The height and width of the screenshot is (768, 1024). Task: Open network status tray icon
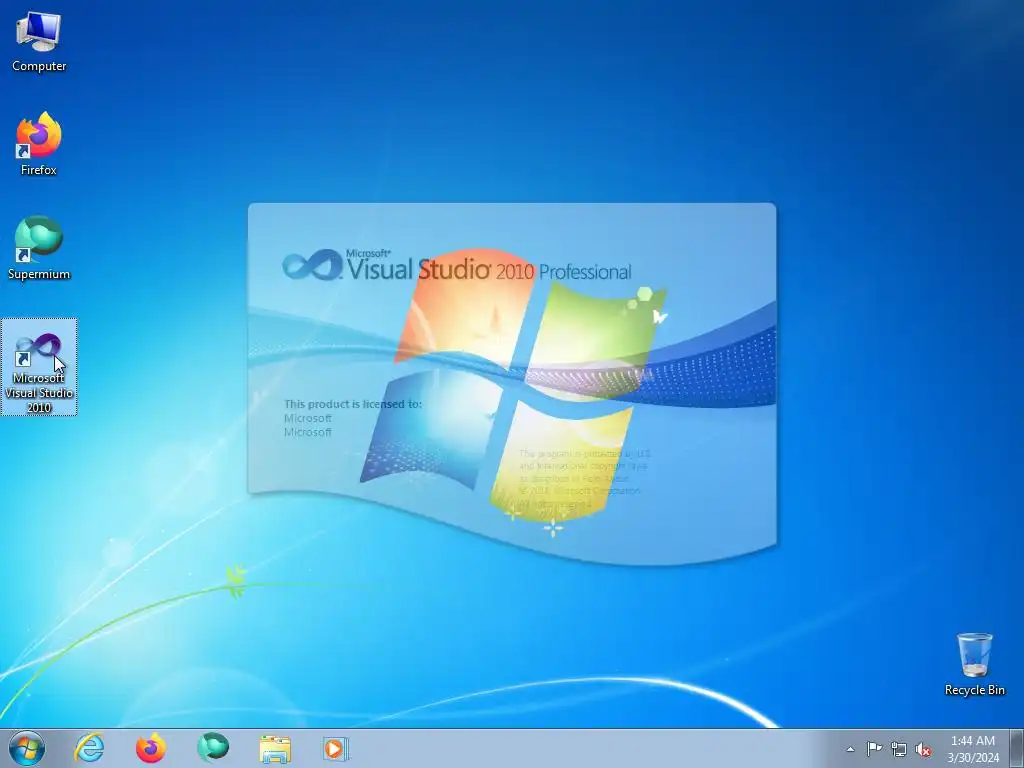pos(899,749)
